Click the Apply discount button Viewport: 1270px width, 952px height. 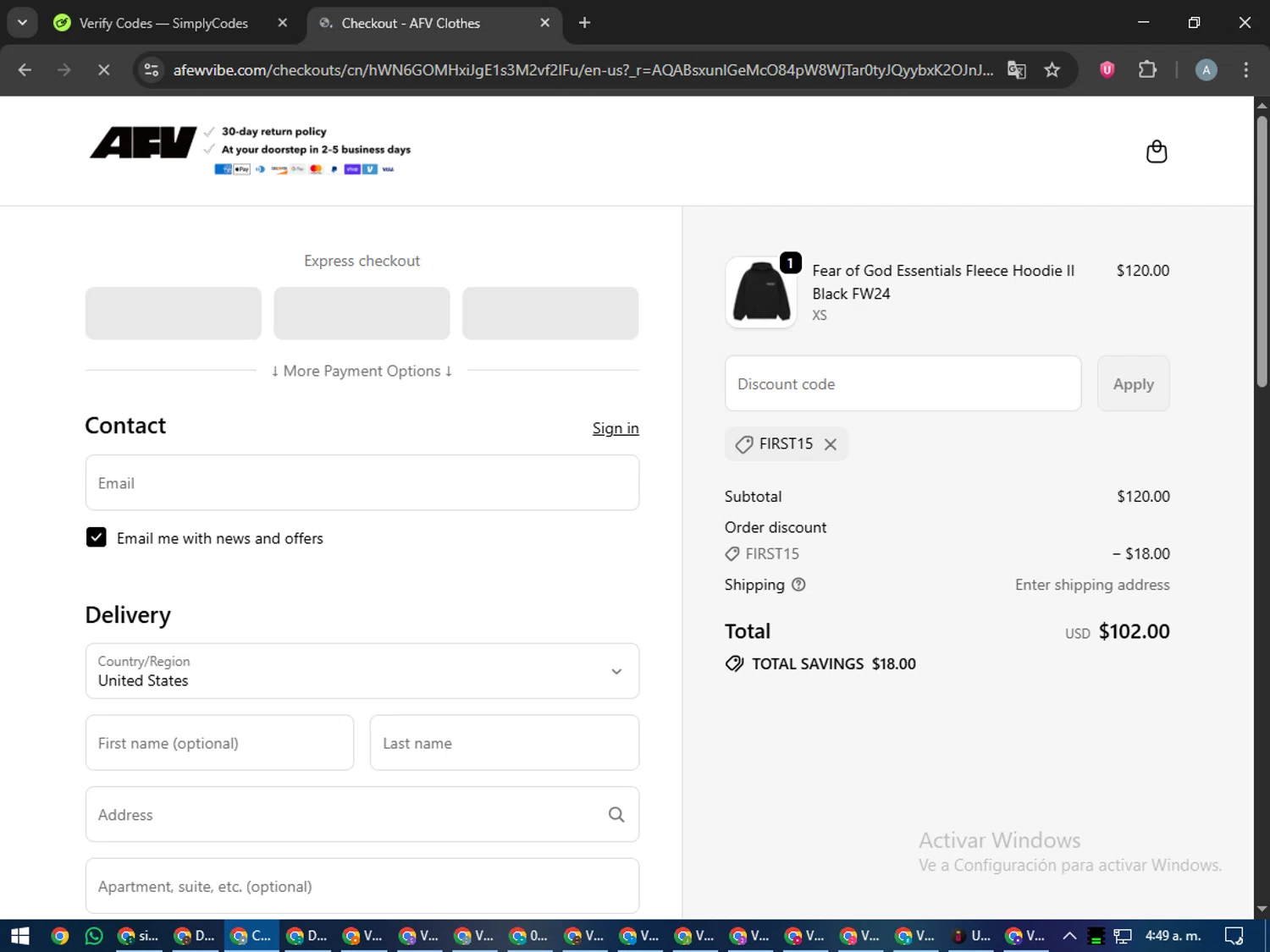(1133, 383)
